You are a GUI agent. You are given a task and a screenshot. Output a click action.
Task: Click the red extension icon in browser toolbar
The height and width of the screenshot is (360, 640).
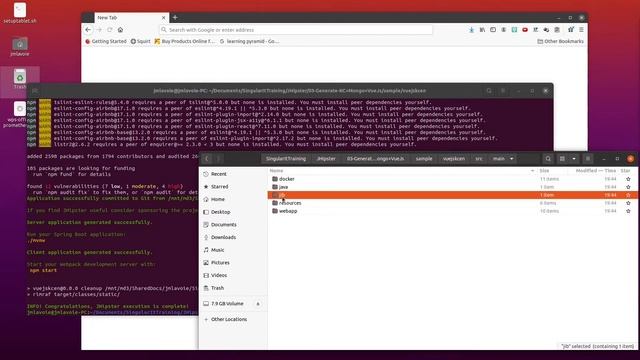525,30
